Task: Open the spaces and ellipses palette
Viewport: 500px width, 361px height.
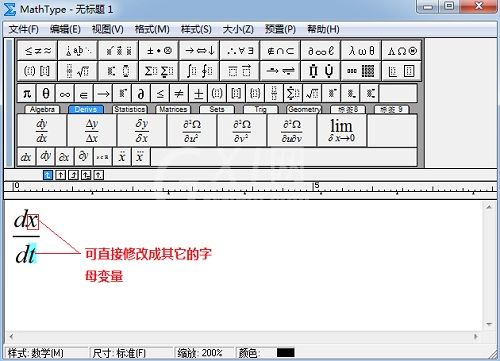Action: click(78, 51)
